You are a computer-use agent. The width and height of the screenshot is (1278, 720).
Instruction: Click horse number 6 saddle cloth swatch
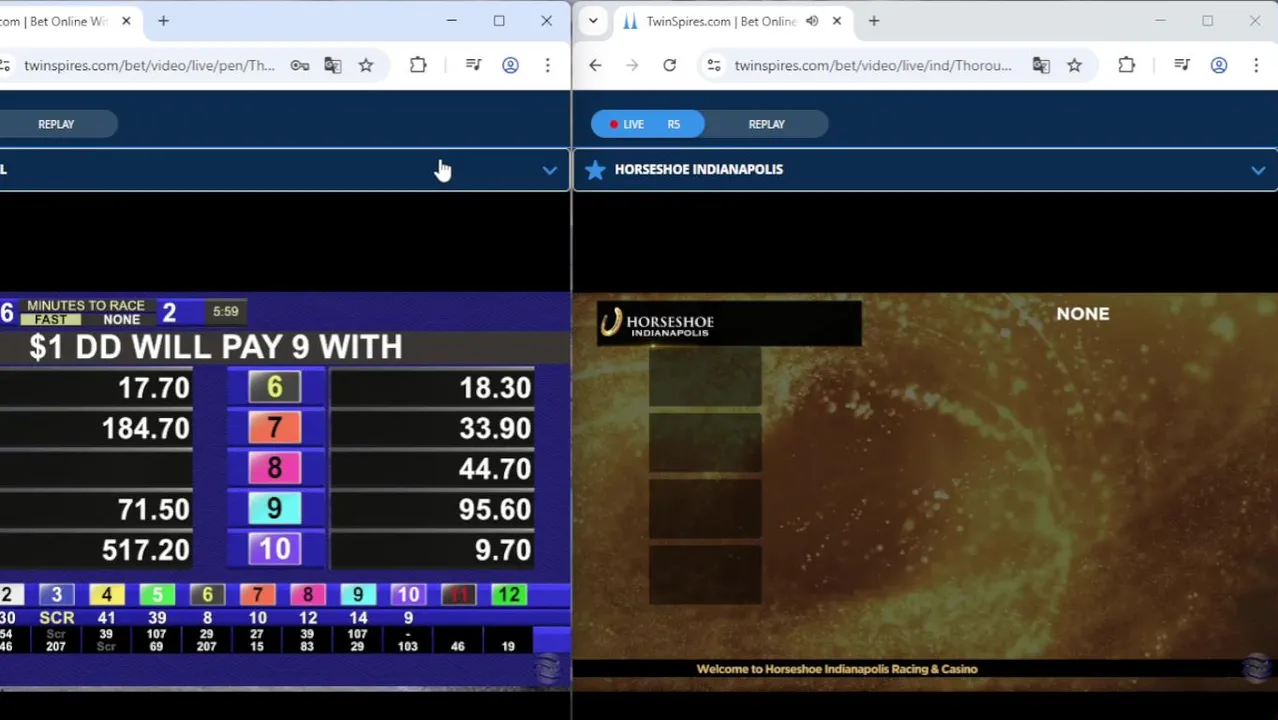click(274, 387)
